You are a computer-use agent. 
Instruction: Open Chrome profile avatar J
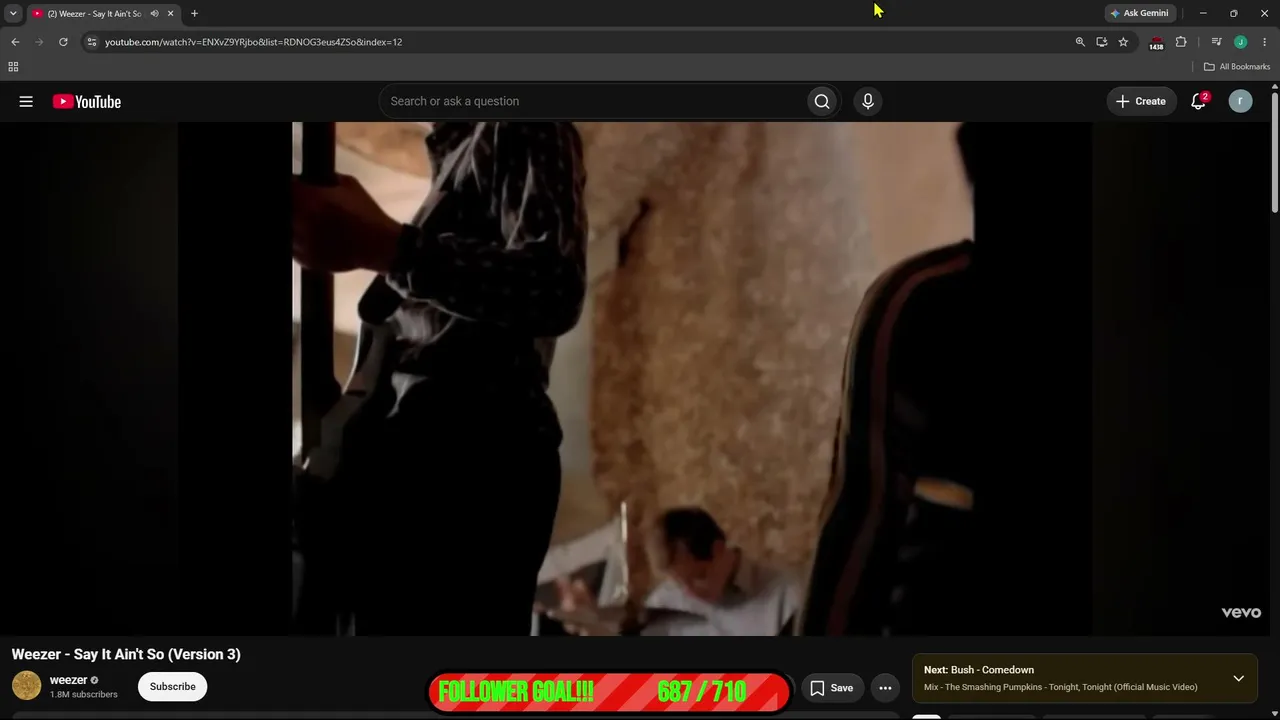[x=1240, y=42]
